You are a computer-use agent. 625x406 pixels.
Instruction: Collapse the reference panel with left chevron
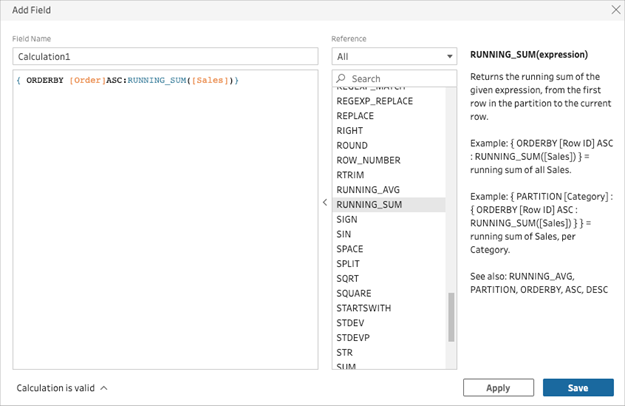point(325,202)
